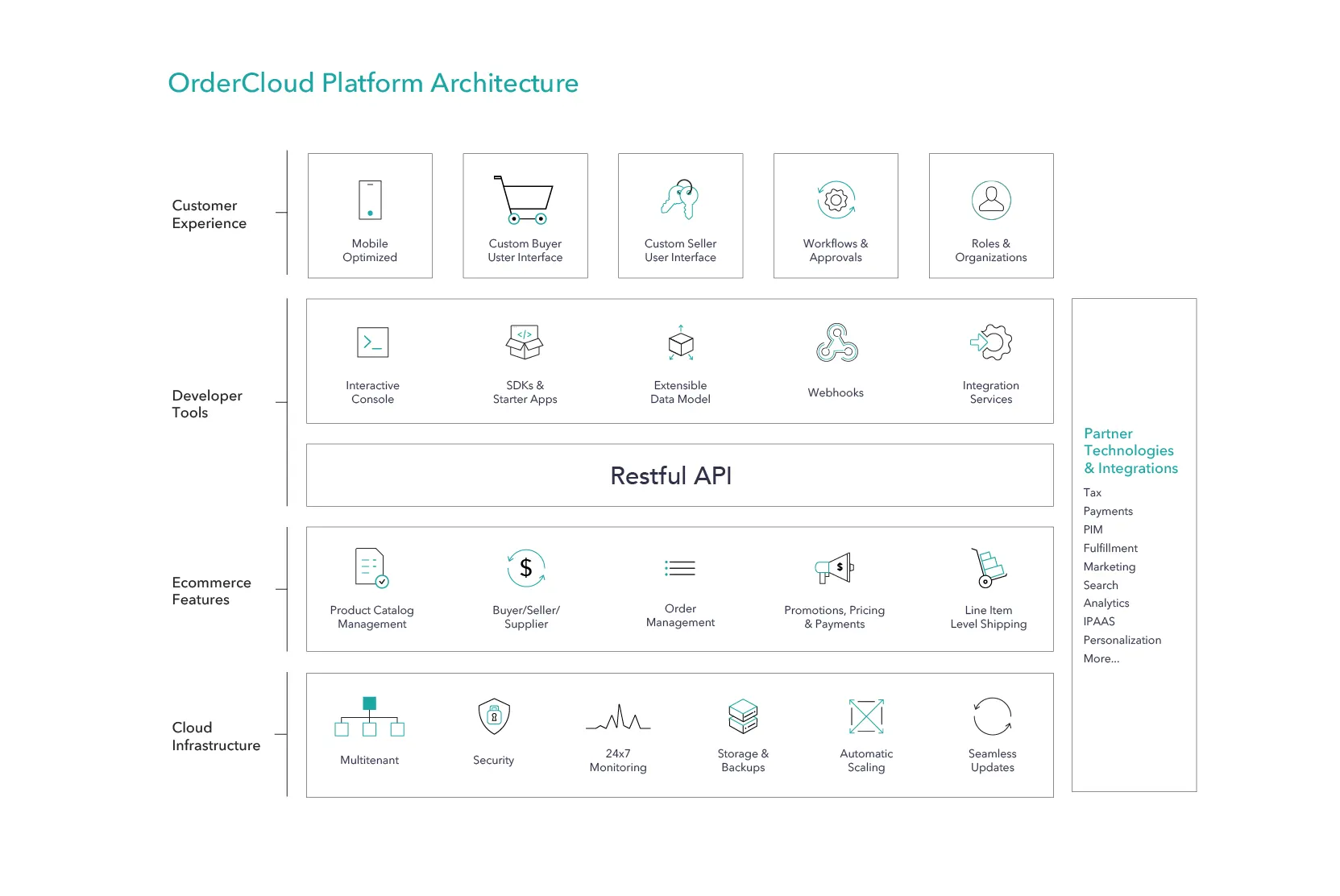Click the Buyer/Seller/Supplier dollar icon
1340x896 pixels.
click(526, 568)
